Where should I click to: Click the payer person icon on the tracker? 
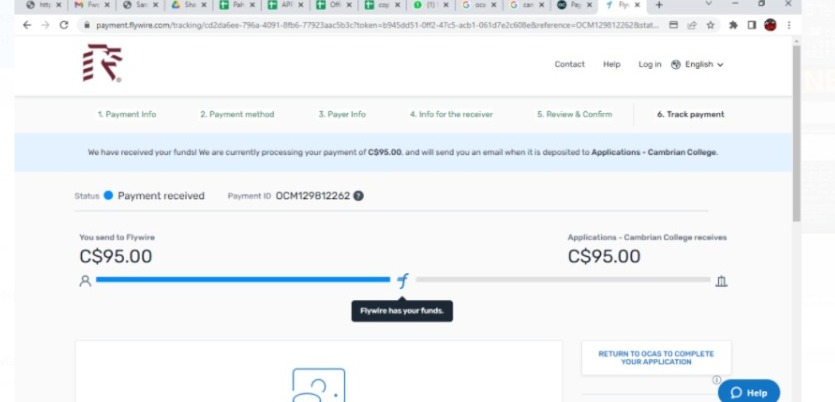85,281
